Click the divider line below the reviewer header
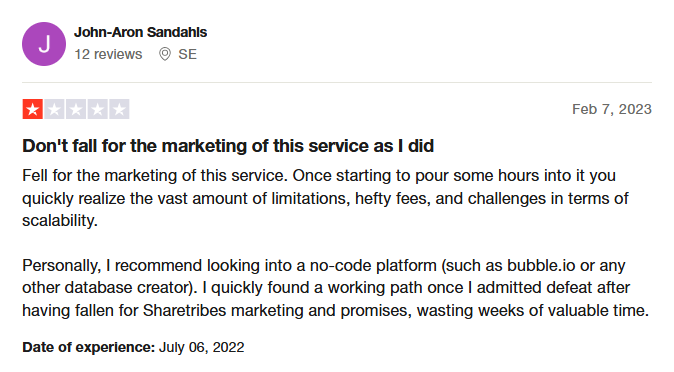Screen dimensions: 674x372 (337, 82)
